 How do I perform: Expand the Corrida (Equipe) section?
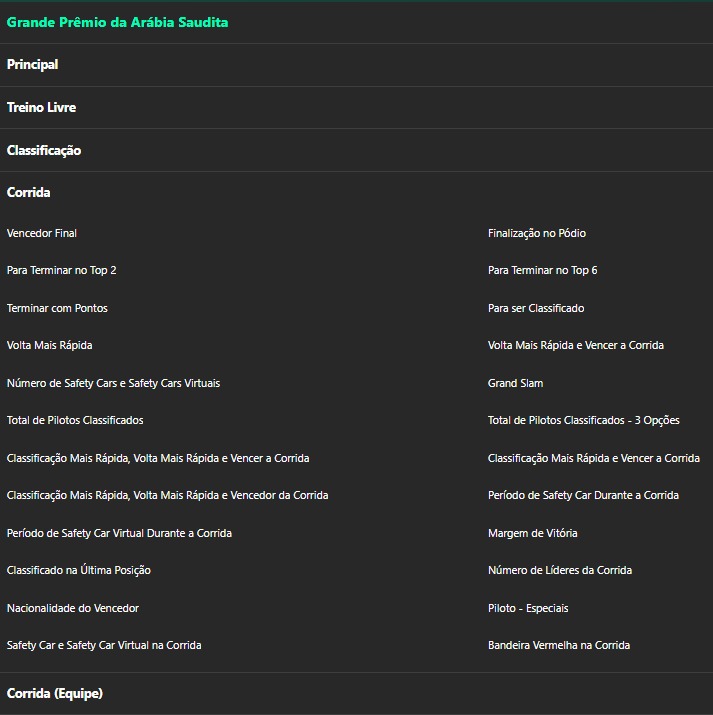point(55,694)
